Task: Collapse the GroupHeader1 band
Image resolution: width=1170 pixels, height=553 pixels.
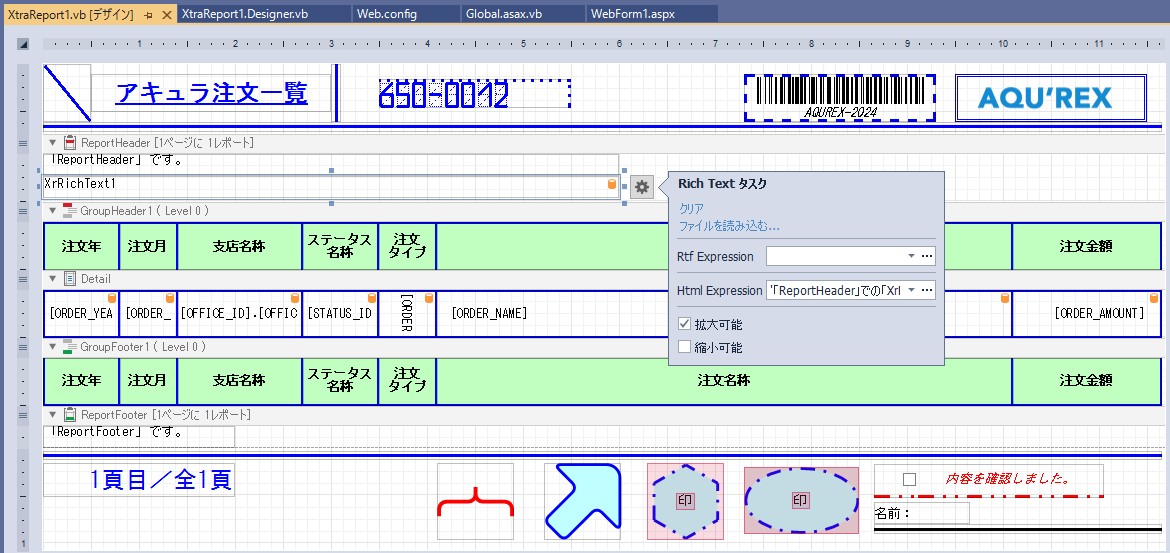Action: click(x=53, y=211)
